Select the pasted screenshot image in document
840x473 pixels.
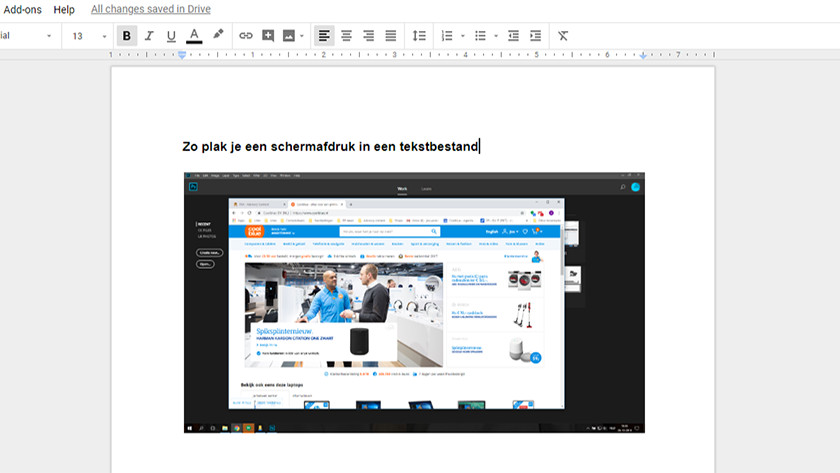(413, 302)
